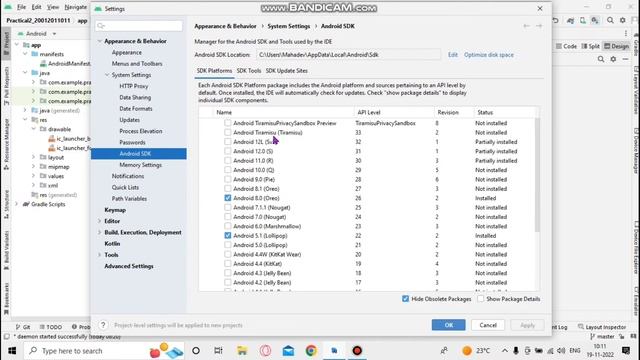Select HTTP Proxy settings page
Image resolution: width=640 pixels, height=360 pixels.
pyautogui.click(x=133, y=86)
